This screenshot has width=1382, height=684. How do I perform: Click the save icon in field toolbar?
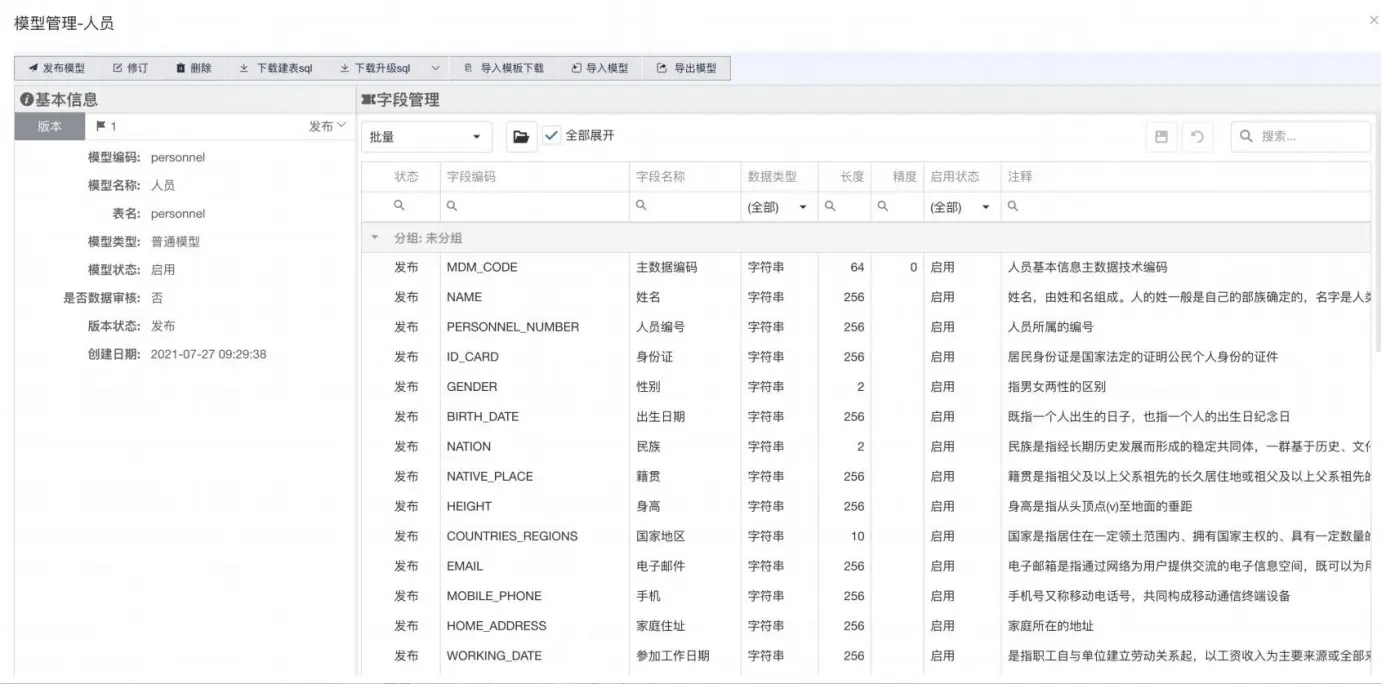1161,137
